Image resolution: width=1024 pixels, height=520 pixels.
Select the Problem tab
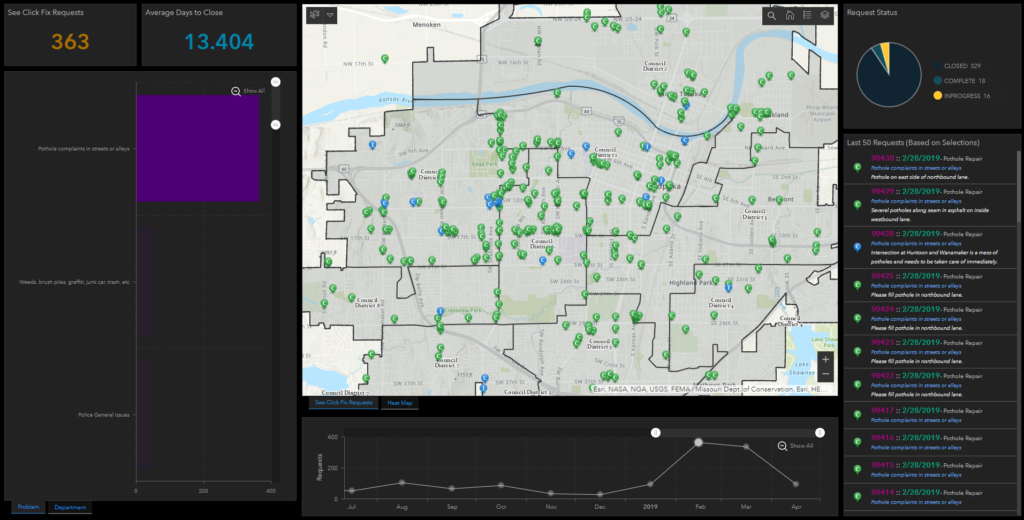point(27,508)
